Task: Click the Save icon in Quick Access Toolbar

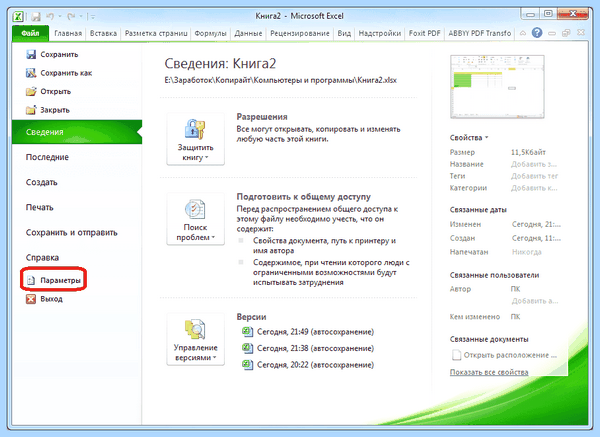Action: [36, 16]
